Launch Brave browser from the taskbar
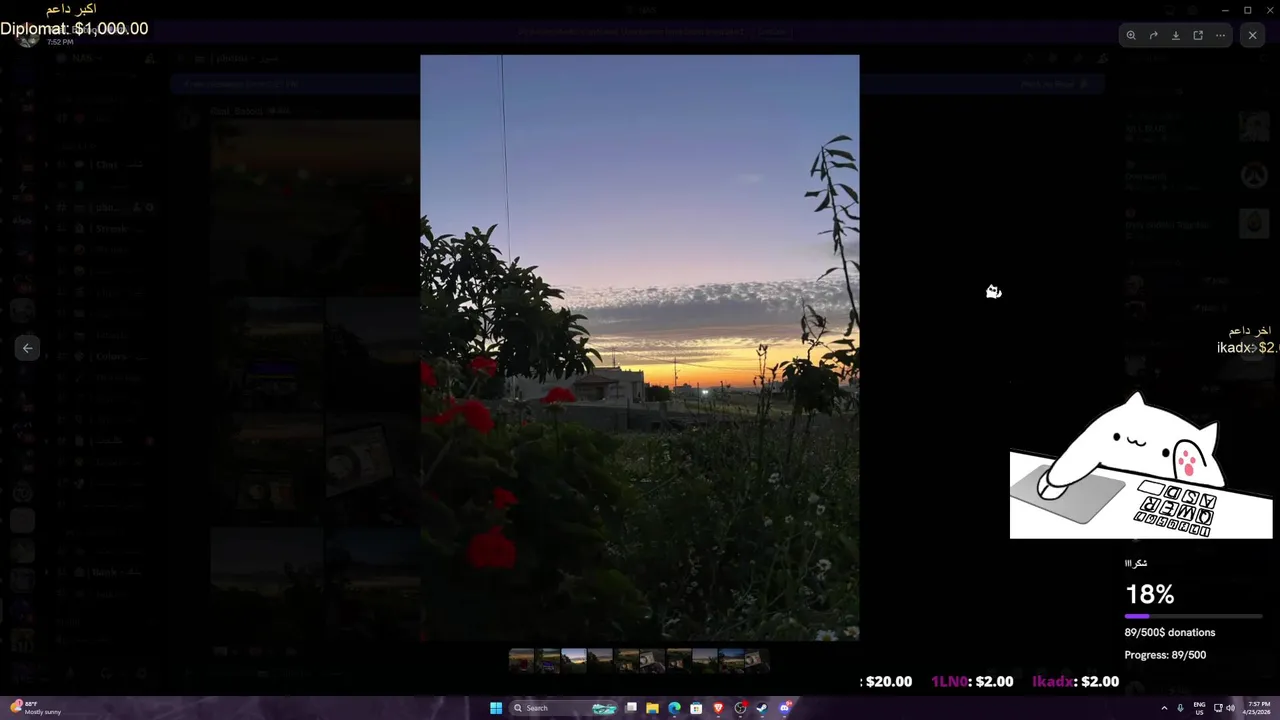 click(718, 708)
